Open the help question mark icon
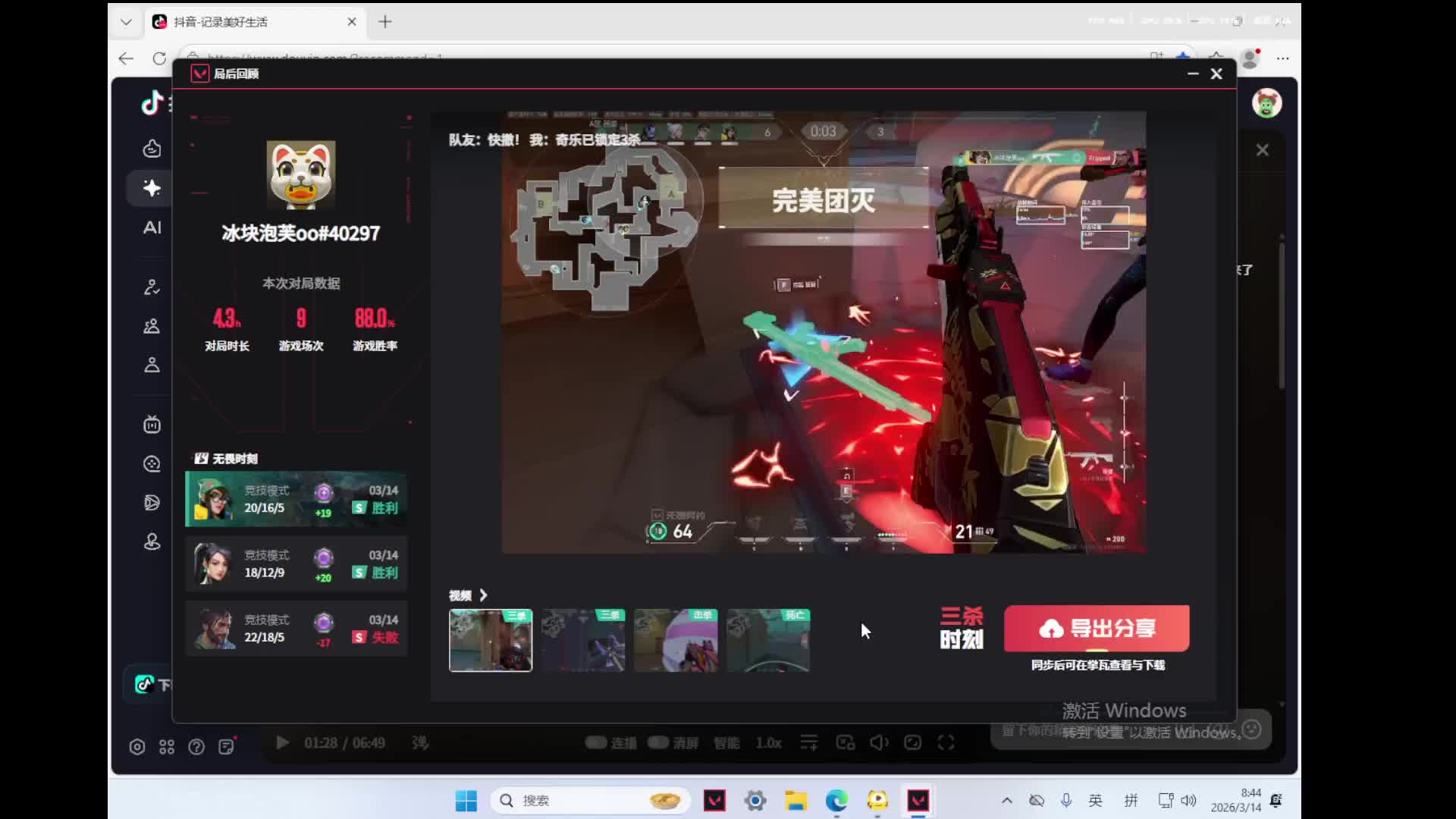The image size is (1456, 819). pyautogui.click(x=196, y=747)
